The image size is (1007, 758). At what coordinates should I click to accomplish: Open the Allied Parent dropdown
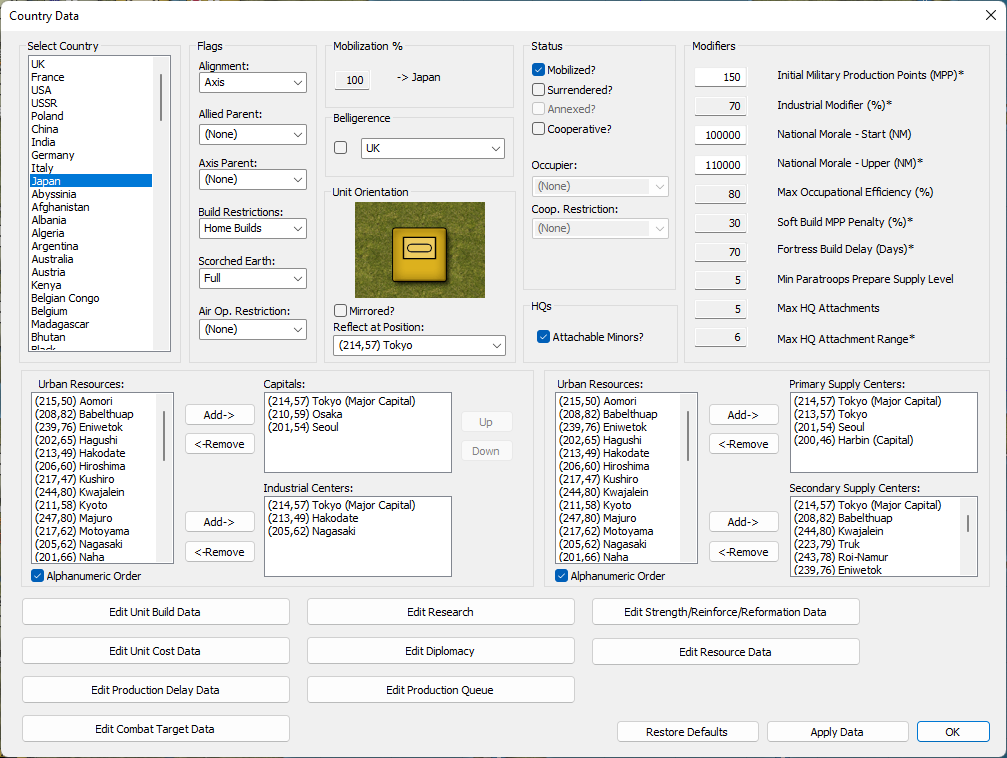pyautogui.click(x=252, y=134)
